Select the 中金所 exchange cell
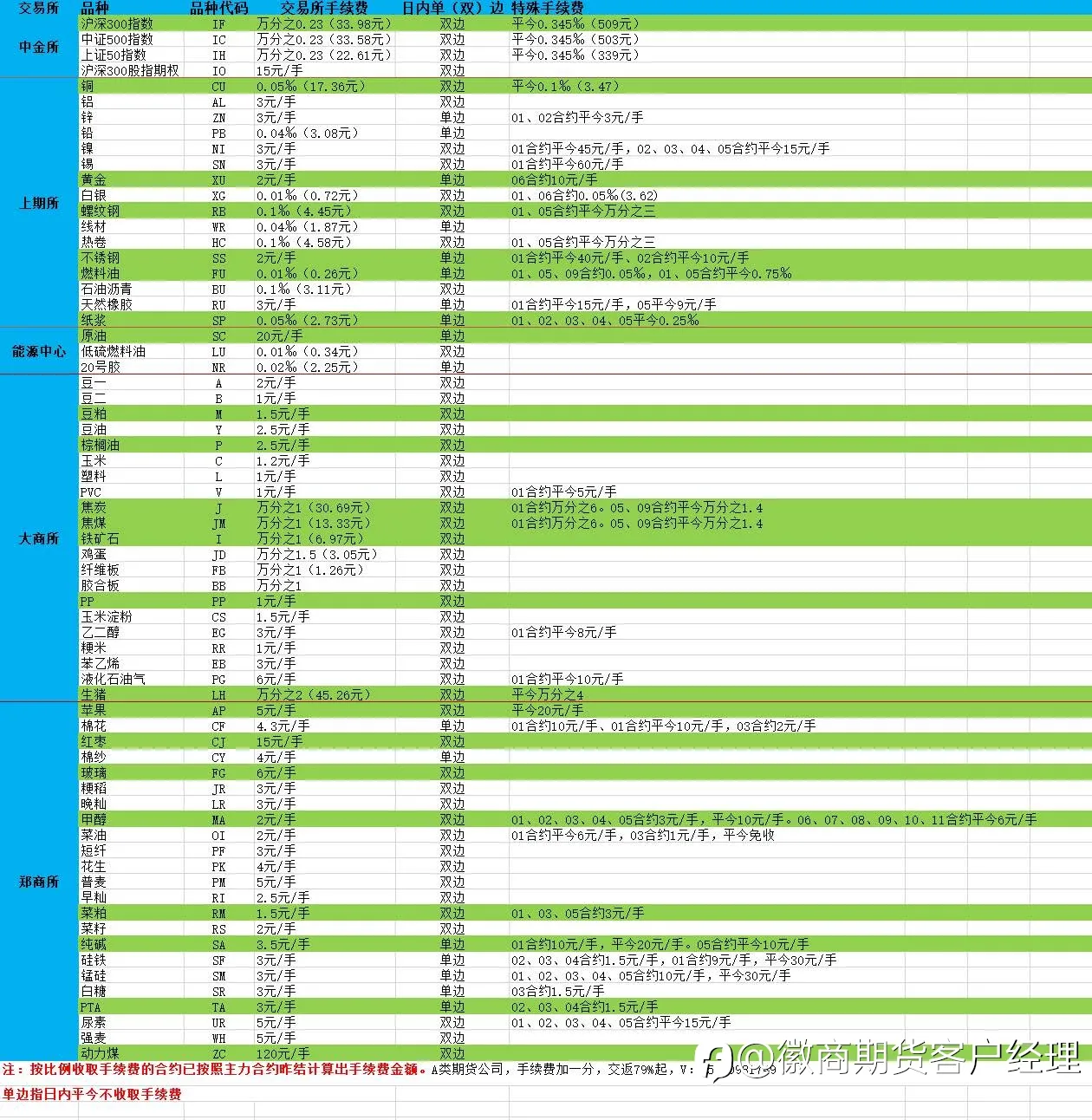1092x1120 pixels. (x=39, y=47)
